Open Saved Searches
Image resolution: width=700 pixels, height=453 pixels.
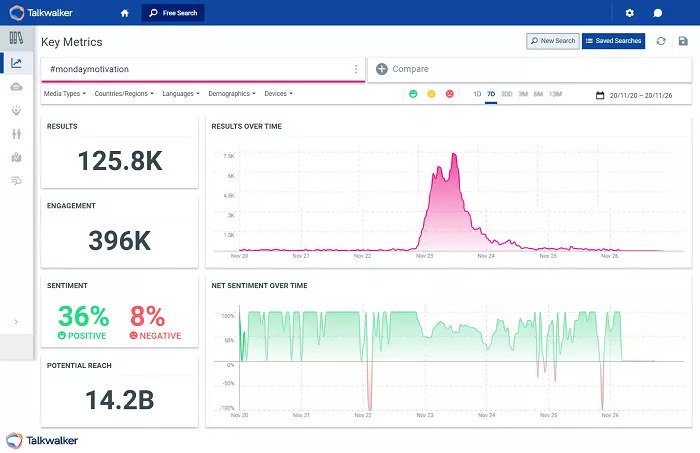pos(614,41)
